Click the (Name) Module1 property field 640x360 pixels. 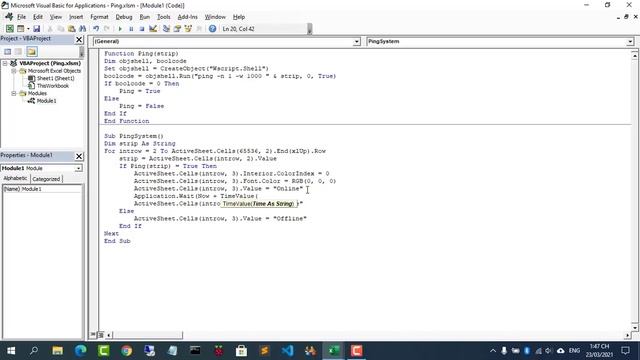coord(42,189)
